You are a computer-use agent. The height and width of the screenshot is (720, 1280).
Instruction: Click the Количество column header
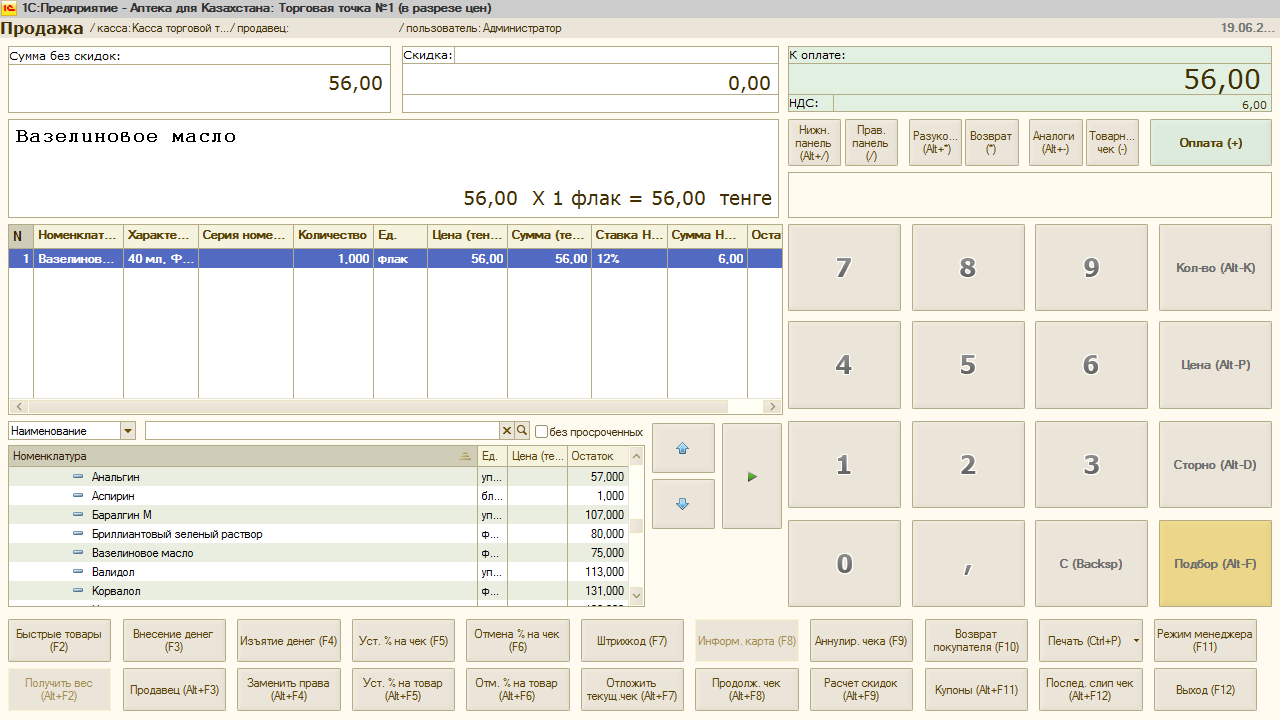[x=333, y=235]
